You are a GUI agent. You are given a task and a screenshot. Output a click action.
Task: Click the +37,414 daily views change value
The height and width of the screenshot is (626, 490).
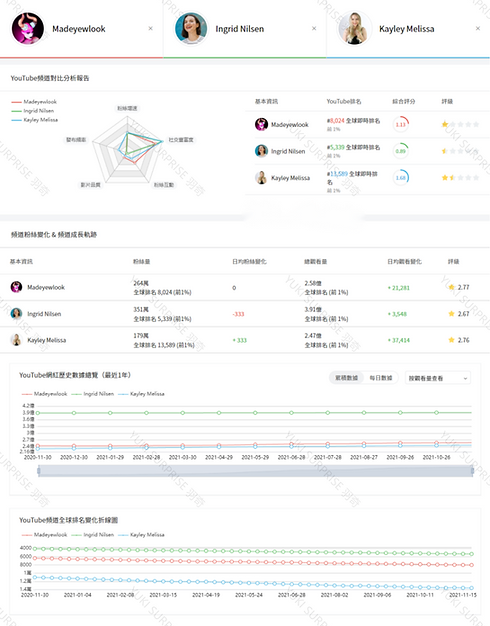point(399,341)
